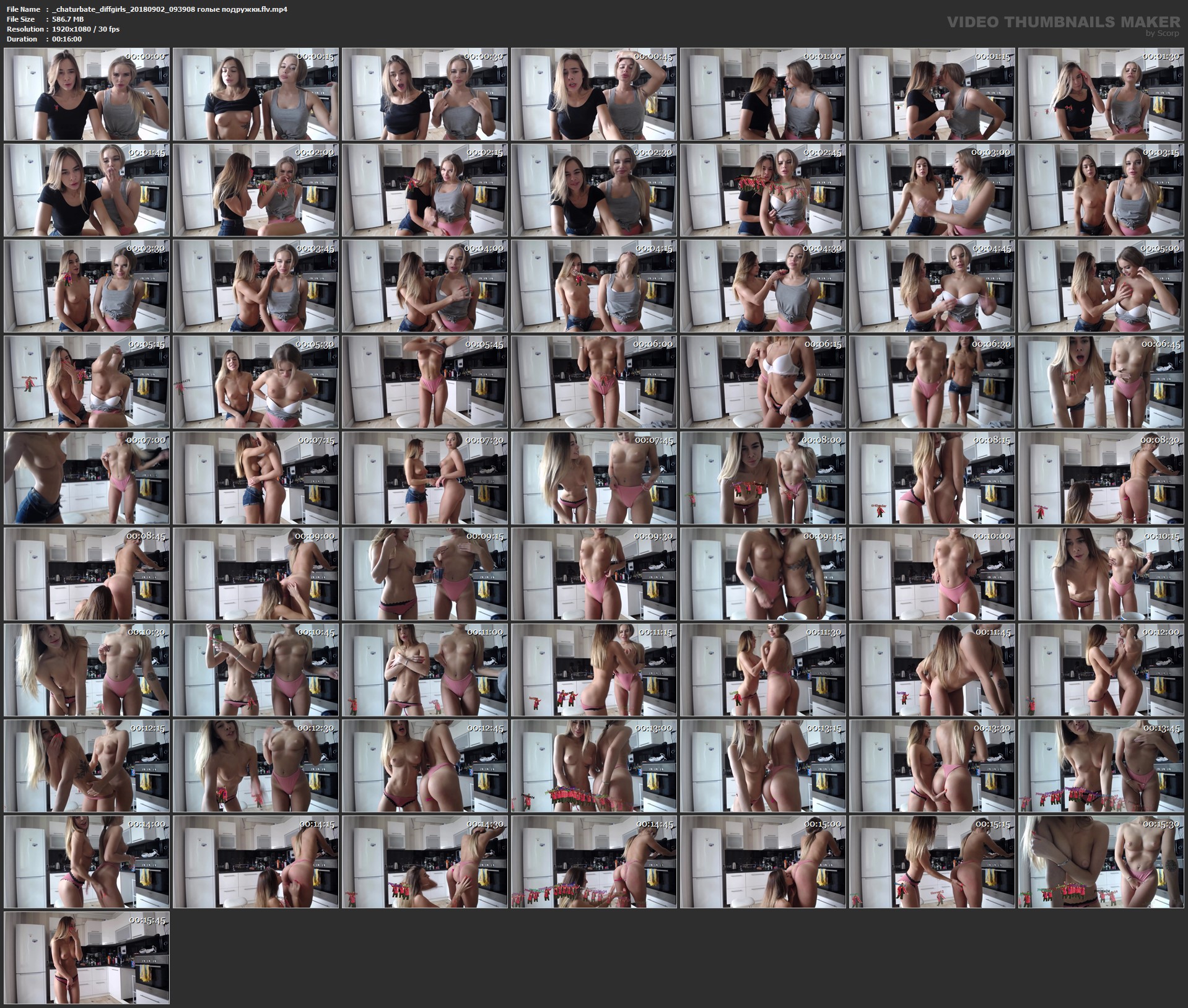Click the frame labeled 00:08:45
Image resolution: width=1188 pixels, height=1008 pixels.
tap(87, 574)
